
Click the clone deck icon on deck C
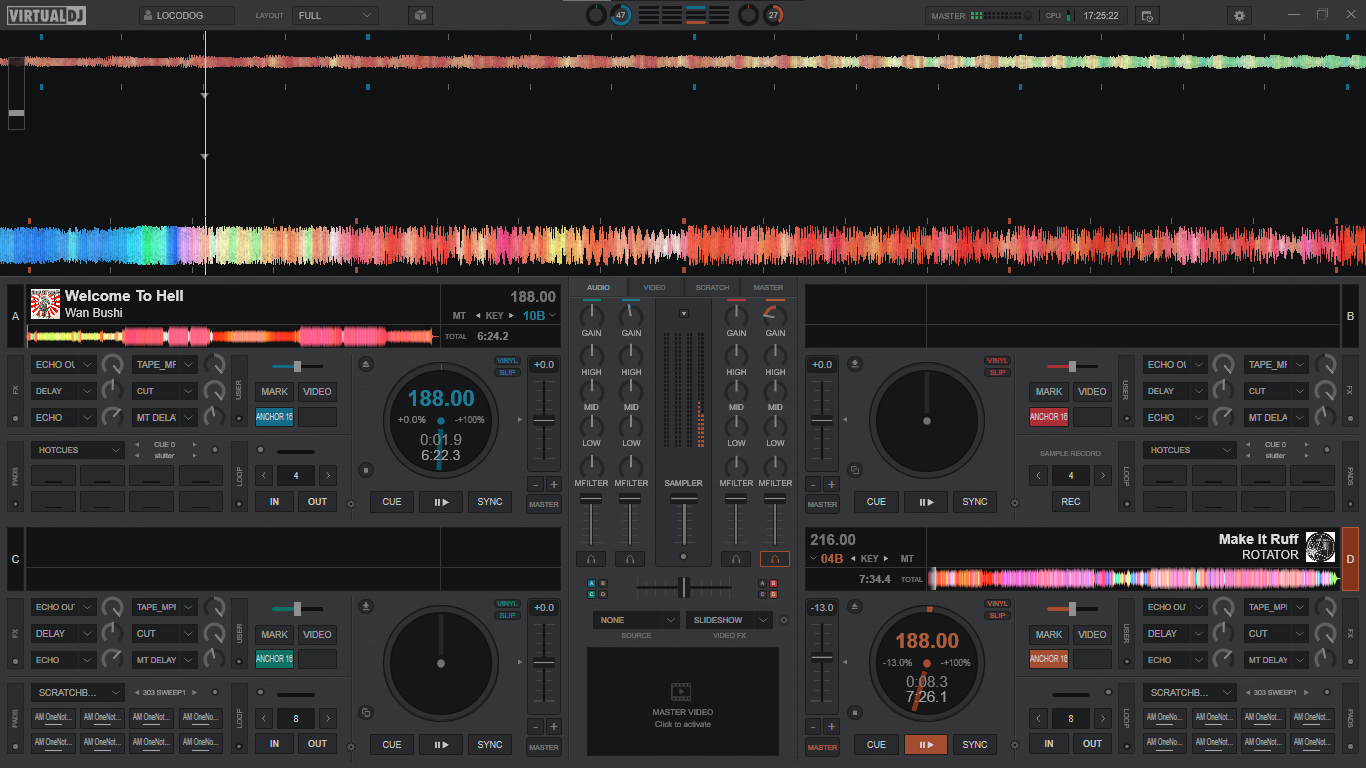[x=366, y=712]
